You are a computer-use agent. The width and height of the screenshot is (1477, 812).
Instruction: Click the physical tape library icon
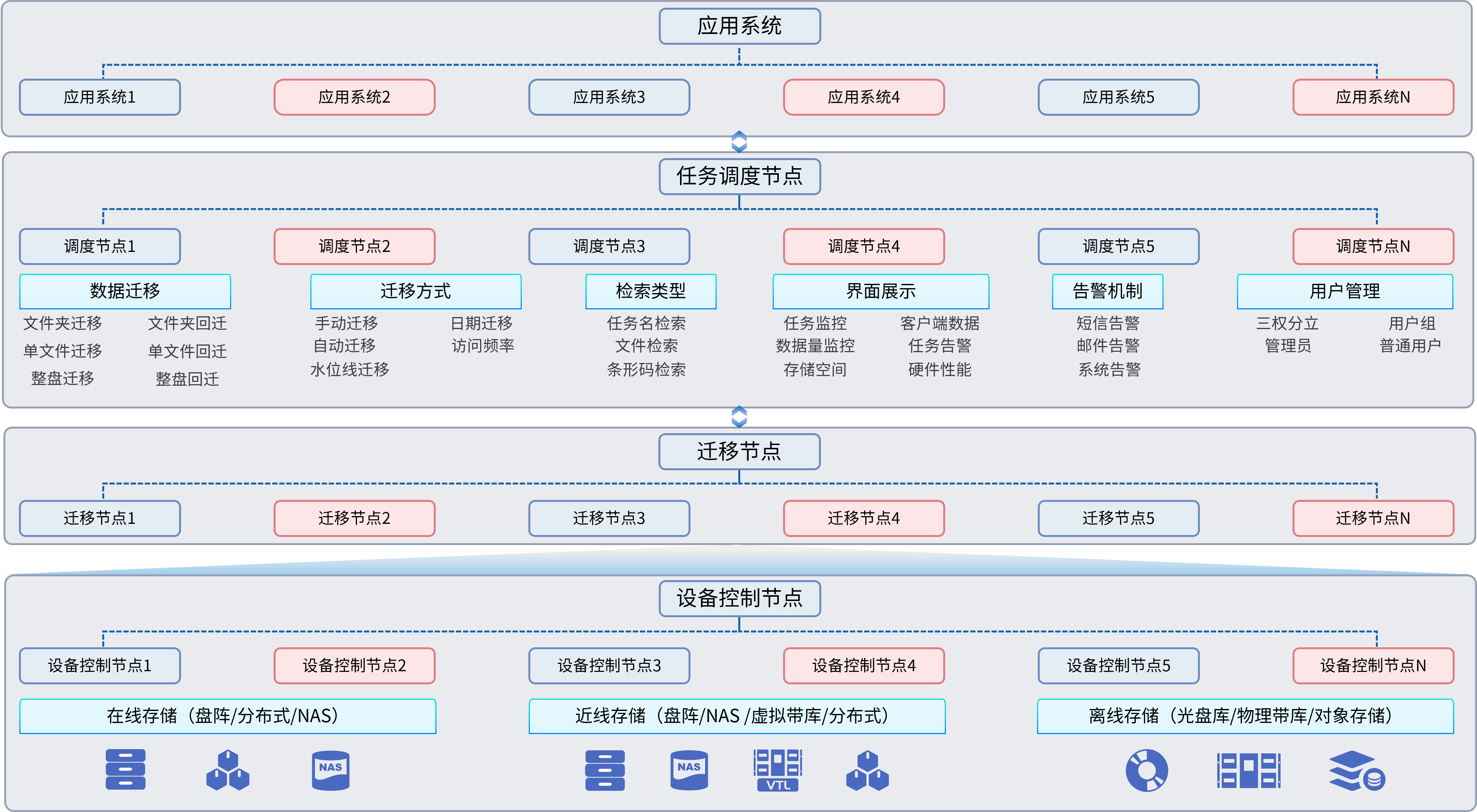[1248, 770]
